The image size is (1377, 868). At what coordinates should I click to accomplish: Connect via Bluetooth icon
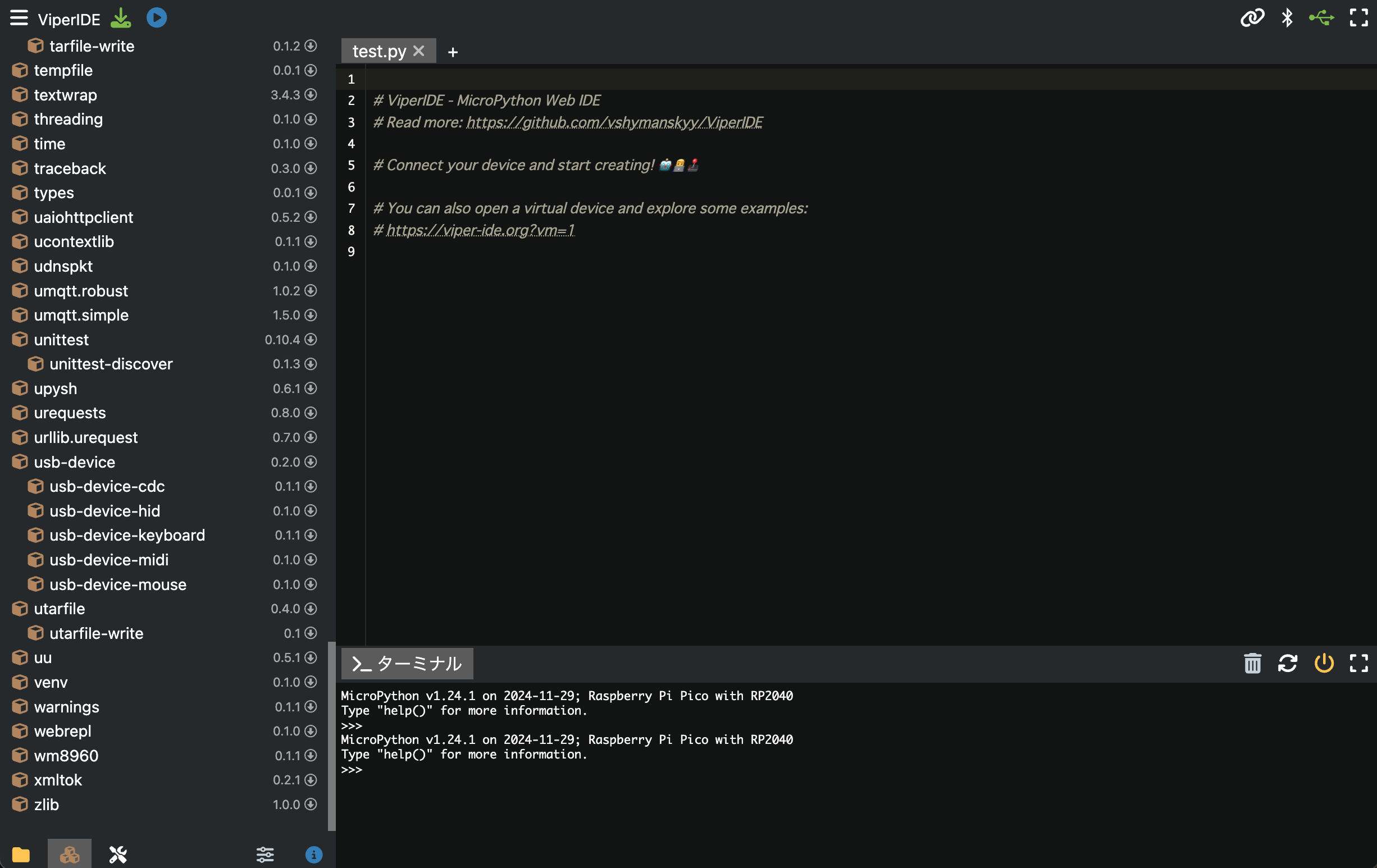click(x=1287, y=18)
